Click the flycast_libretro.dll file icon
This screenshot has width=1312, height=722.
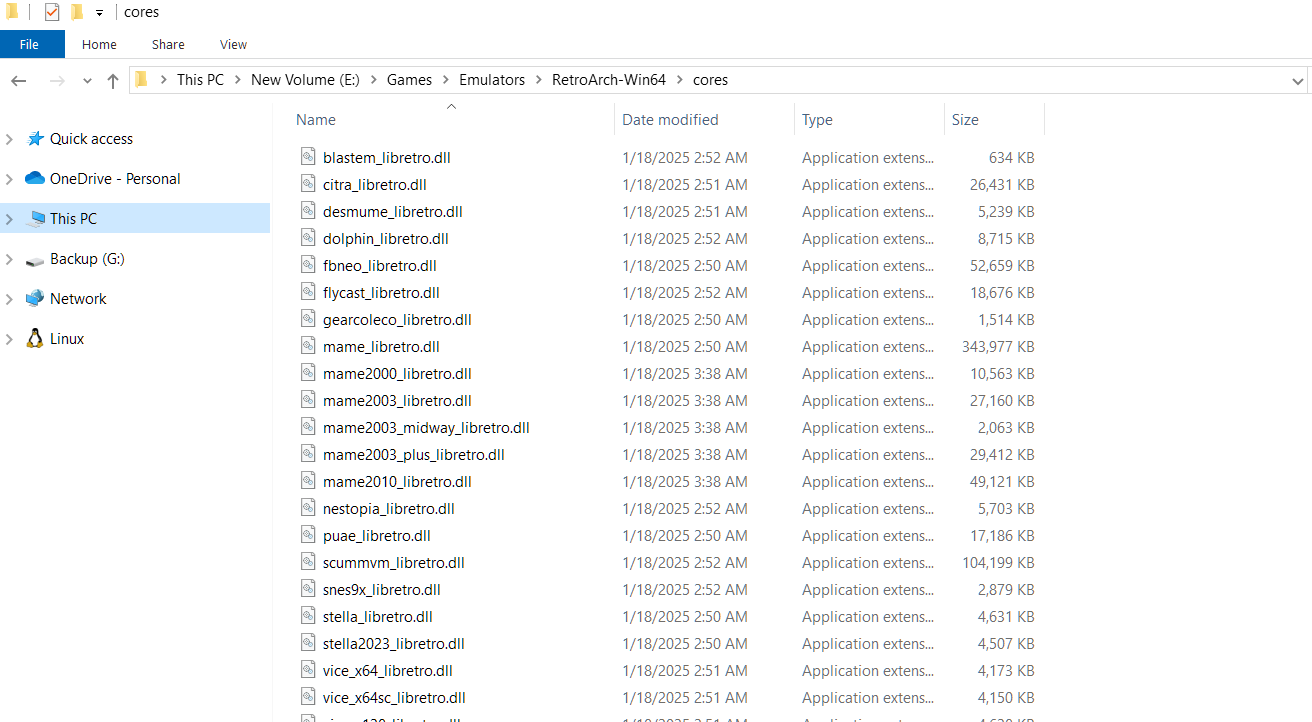click(307, 292)
